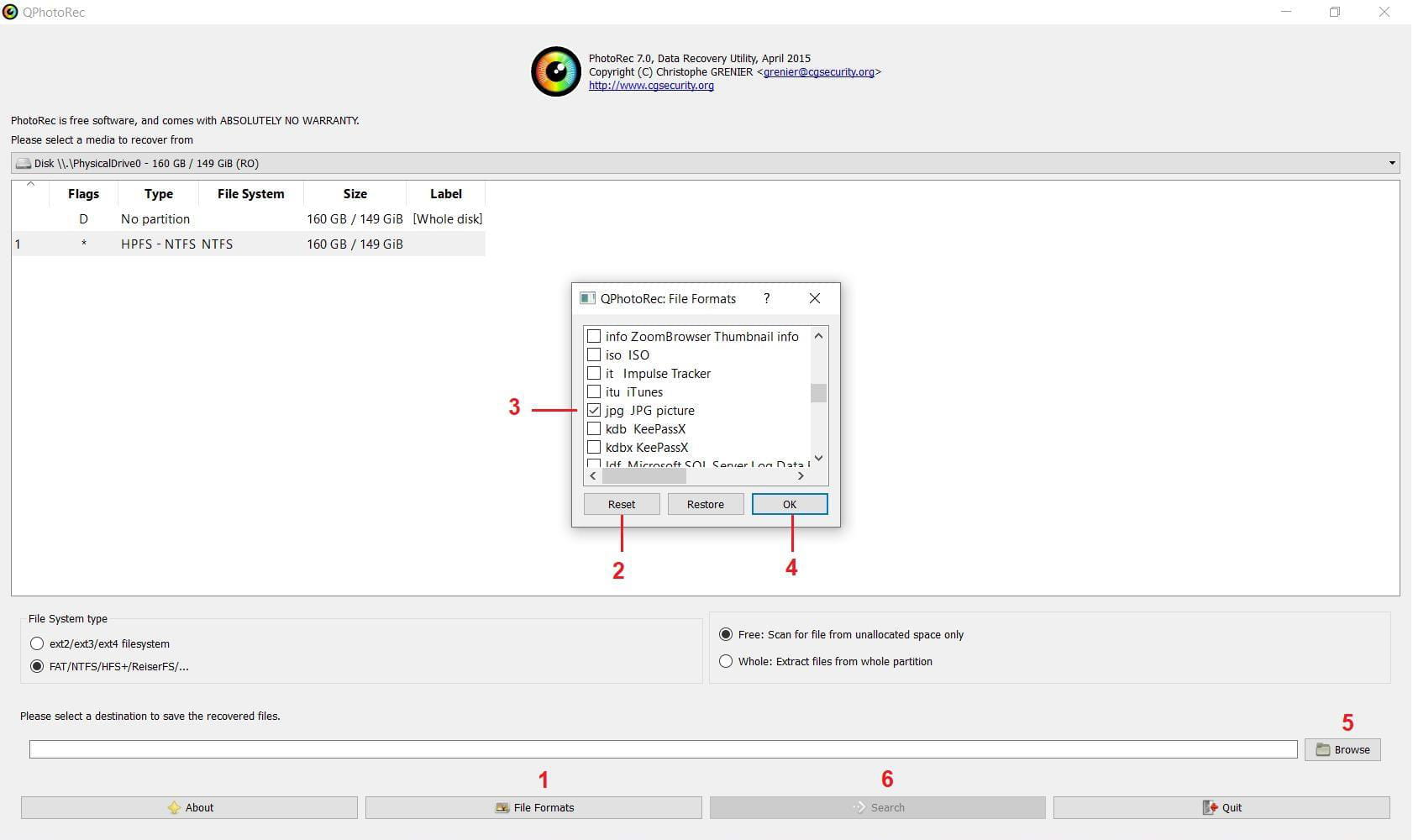Close the File Formats dialog

click(814, 298)
